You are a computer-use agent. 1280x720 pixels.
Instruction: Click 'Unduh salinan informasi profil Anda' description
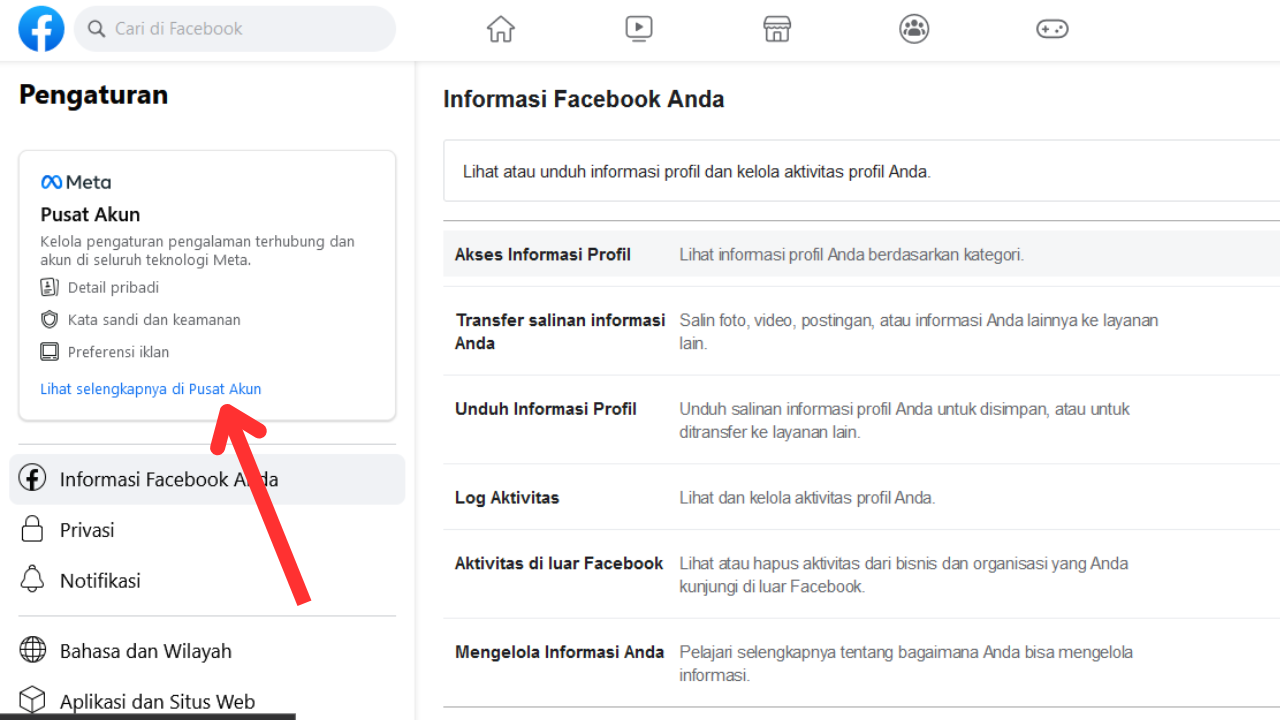[905, 420]
